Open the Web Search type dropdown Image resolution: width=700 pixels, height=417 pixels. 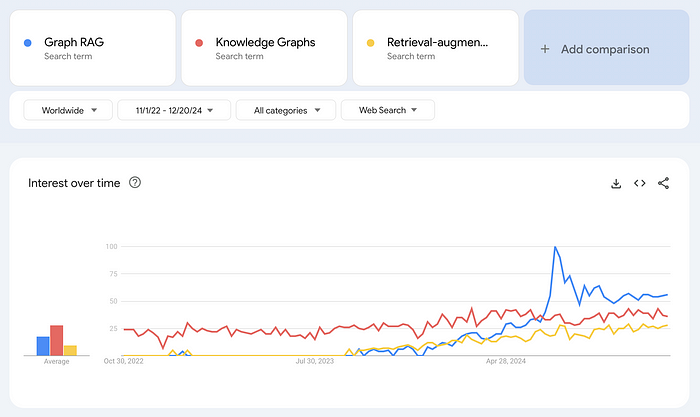click(x=387, y=110)
